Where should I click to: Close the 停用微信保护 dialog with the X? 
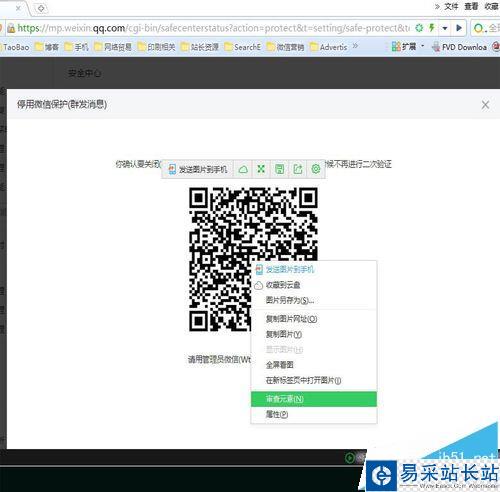point(485,105)
